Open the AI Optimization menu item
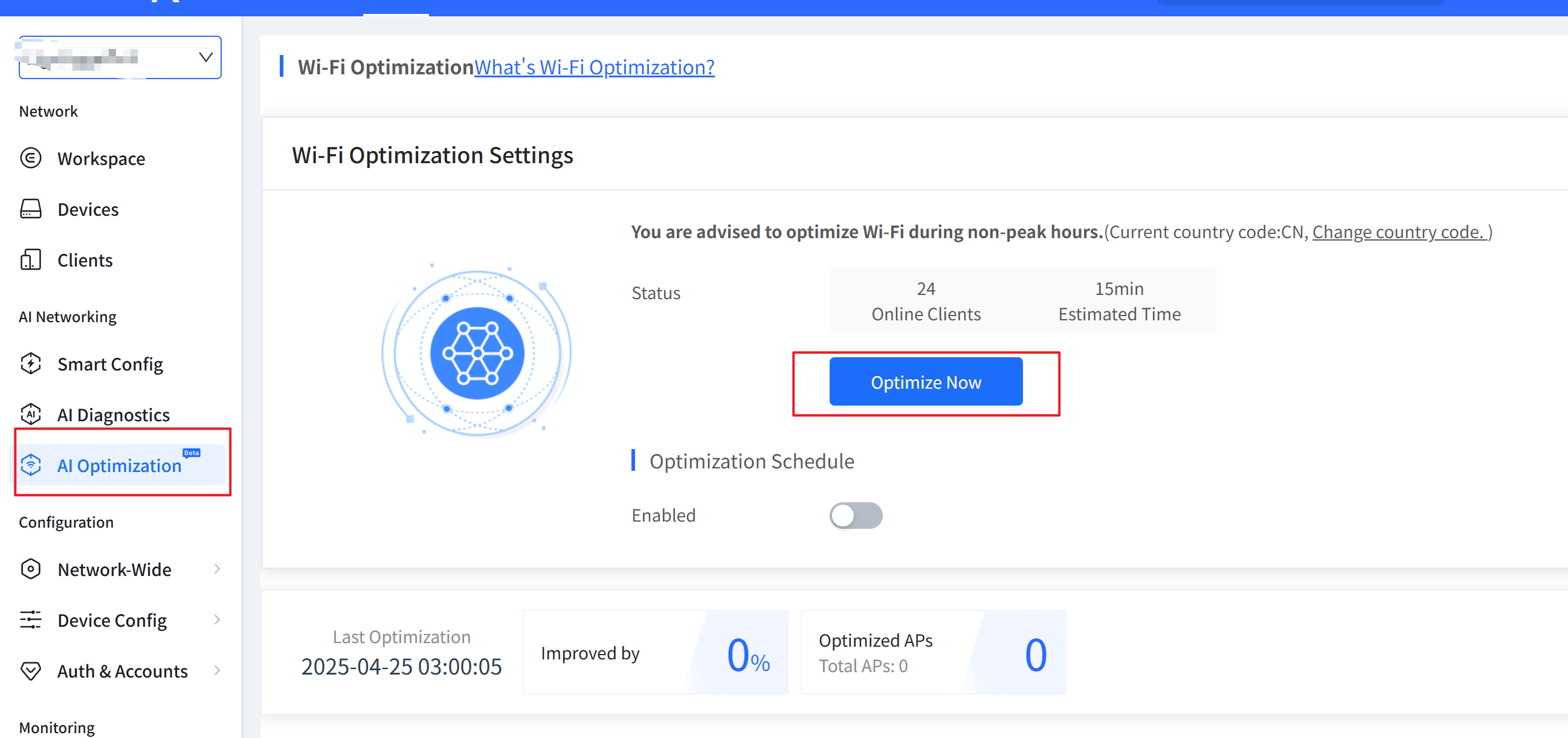The height and width of the screenshot is (738, 1568). (x=119, y=465)
